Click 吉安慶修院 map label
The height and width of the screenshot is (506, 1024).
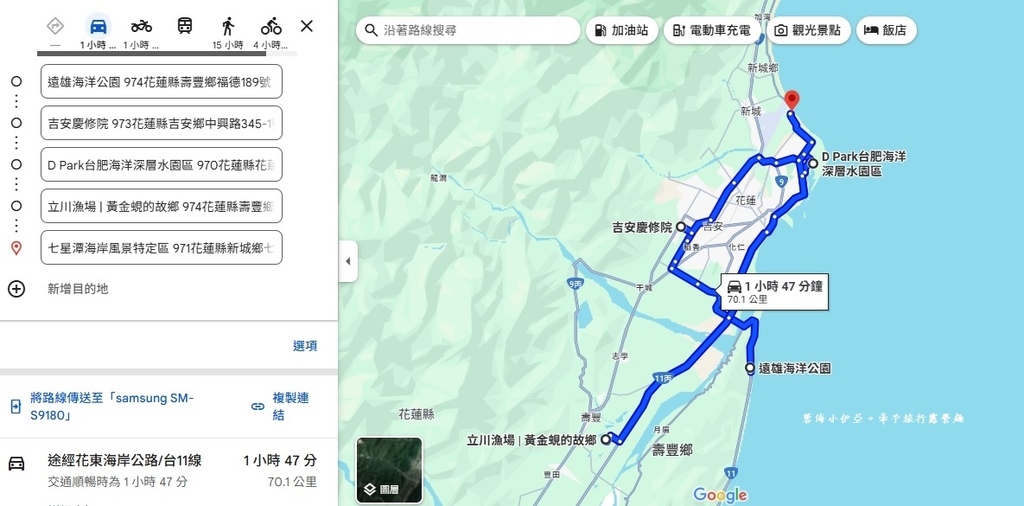pyautogui.click(x=642, y=228)
